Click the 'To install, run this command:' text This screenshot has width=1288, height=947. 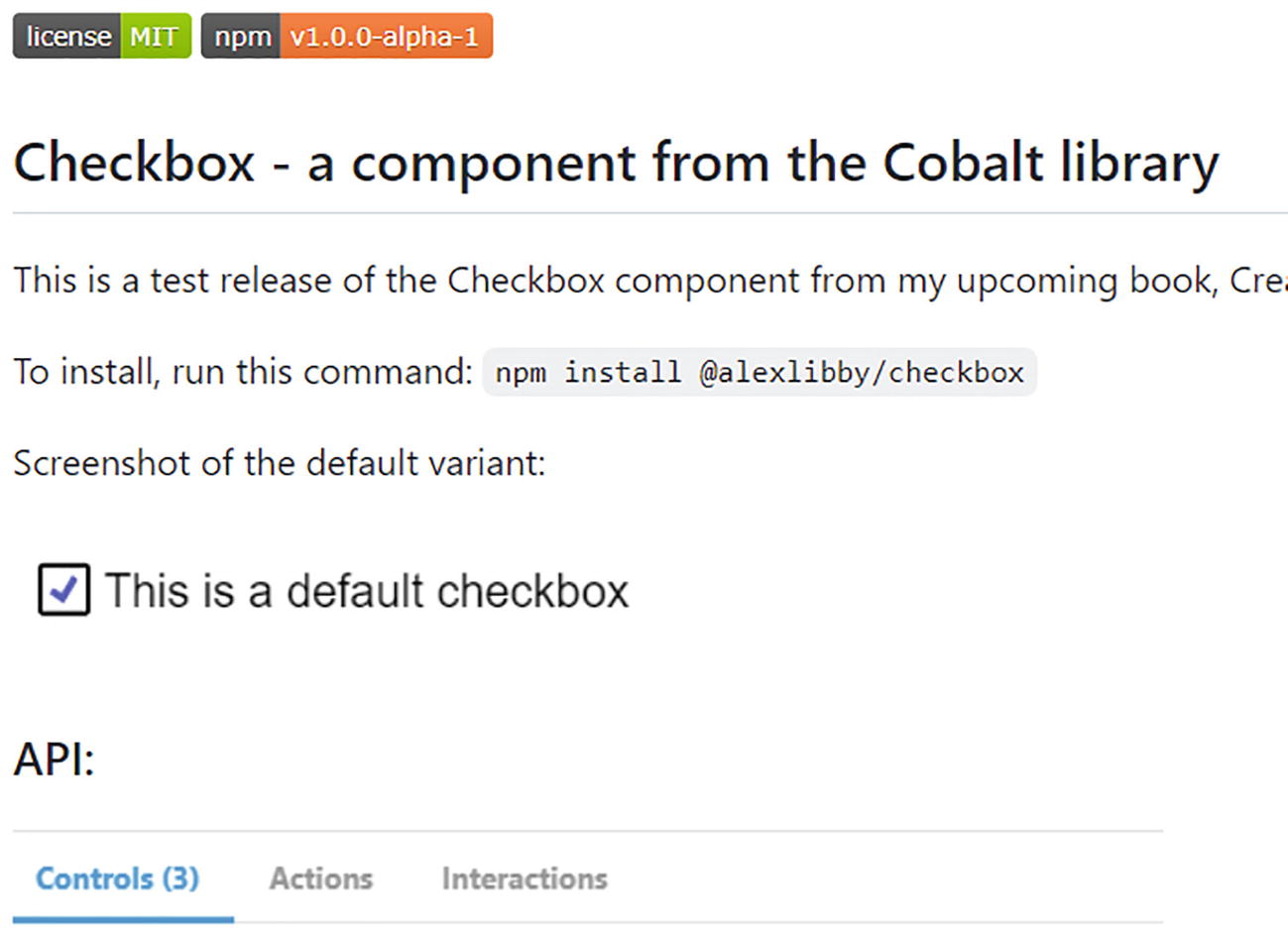[243, 372]
